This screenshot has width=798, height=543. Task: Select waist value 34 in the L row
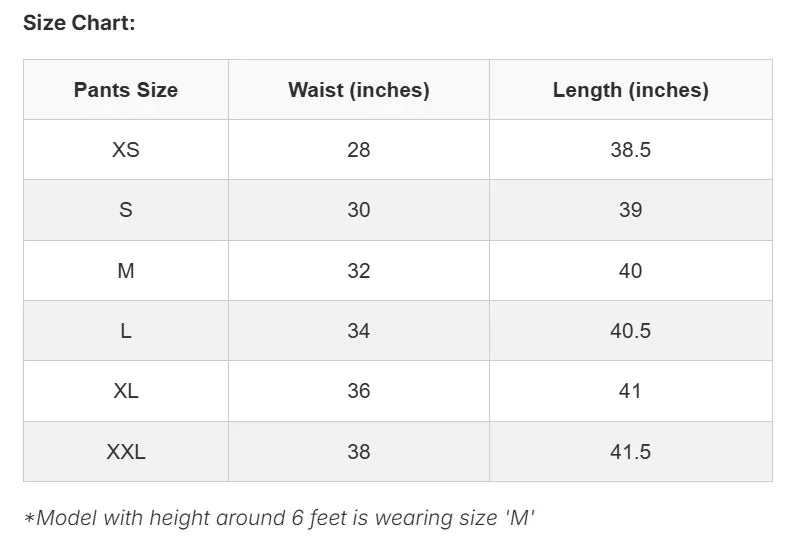[x=359, y=331]
